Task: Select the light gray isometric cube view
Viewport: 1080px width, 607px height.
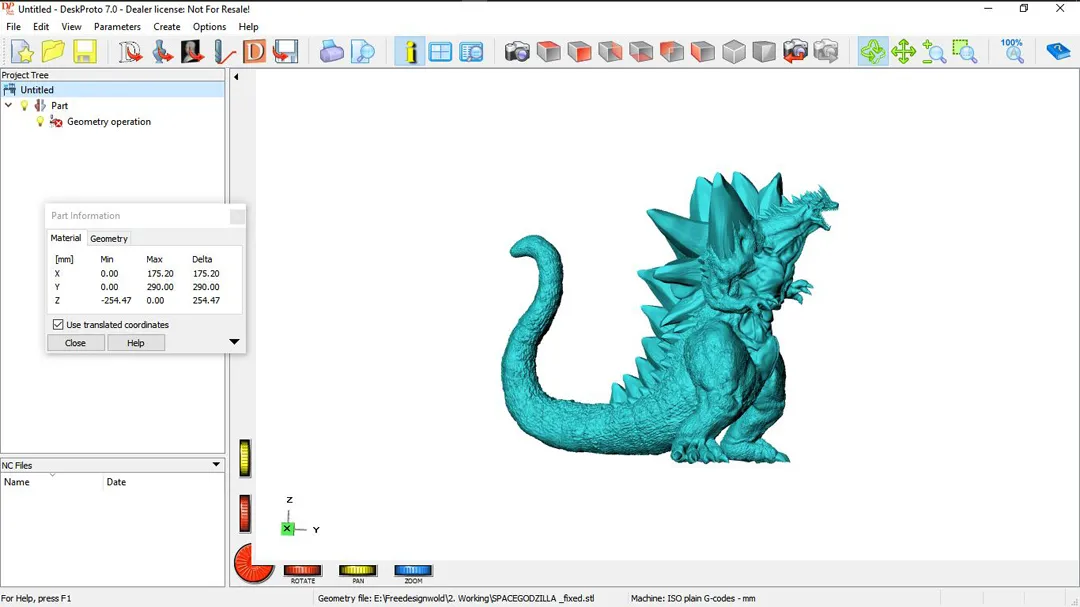Action: pyautogui.click(x=734, y=52)
